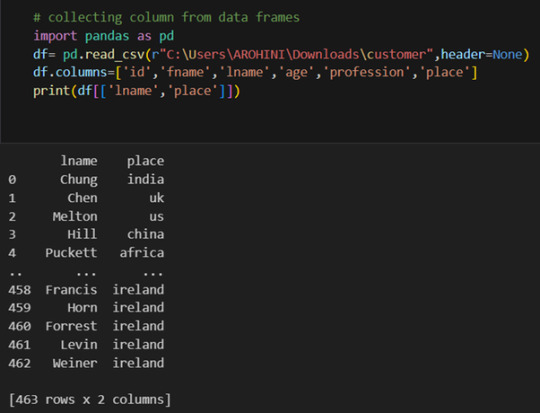Click 'uk' in output row 1
The height and width of the screenshot is (413, 540).
(157, 198)
